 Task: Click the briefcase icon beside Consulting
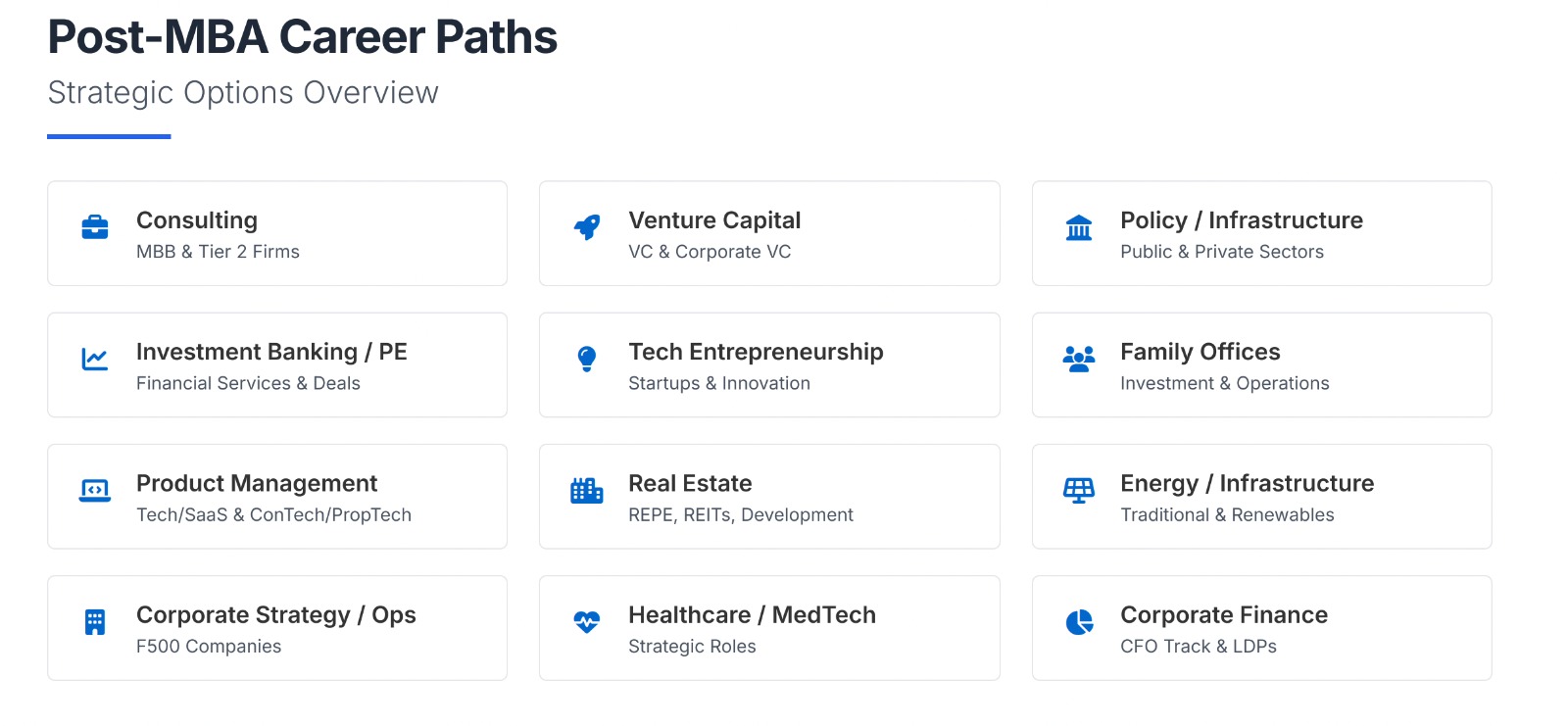(x=95, y=227)
